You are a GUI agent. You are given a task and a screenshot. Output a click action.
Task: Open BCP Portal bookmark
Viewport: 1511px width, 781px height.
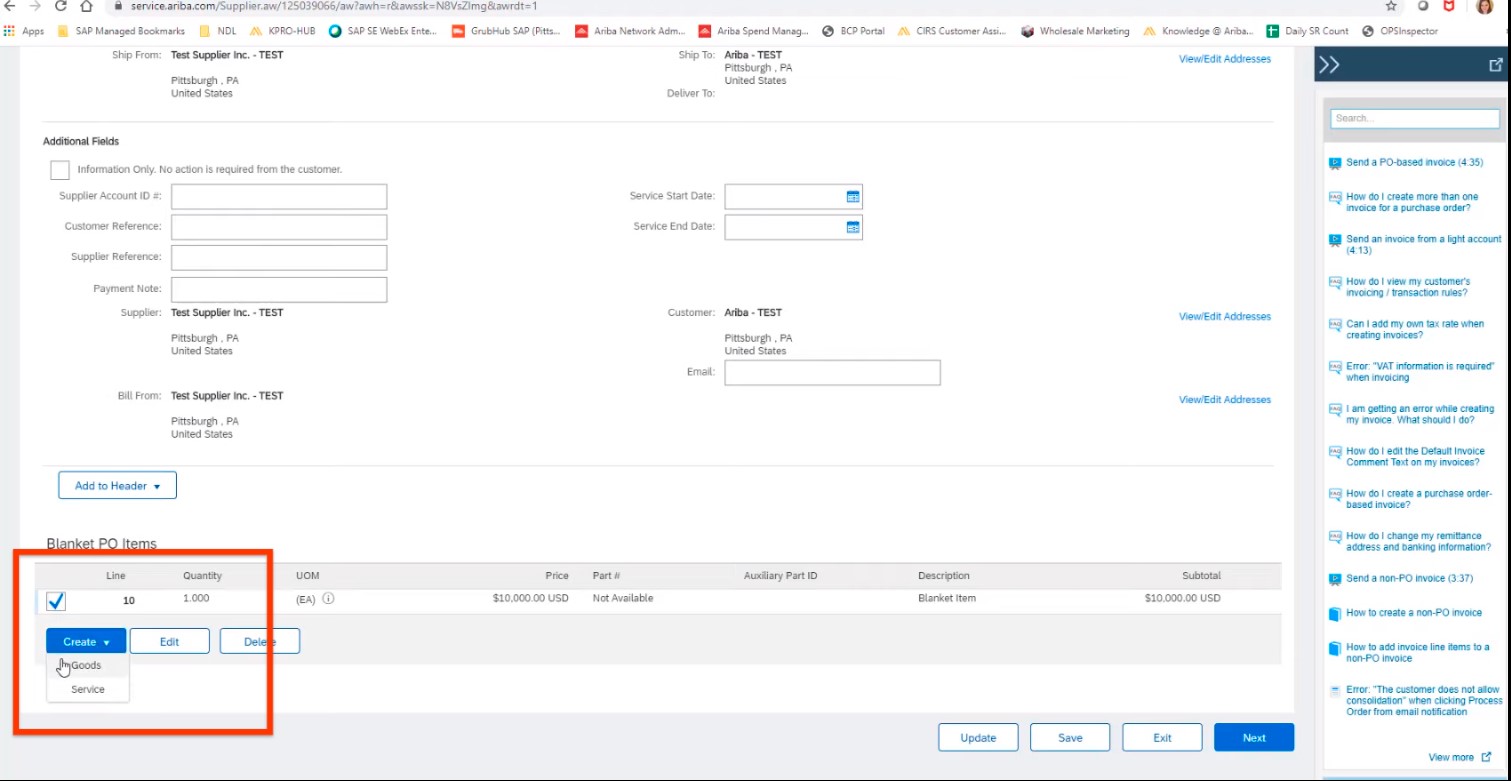(x=853, y=31)
